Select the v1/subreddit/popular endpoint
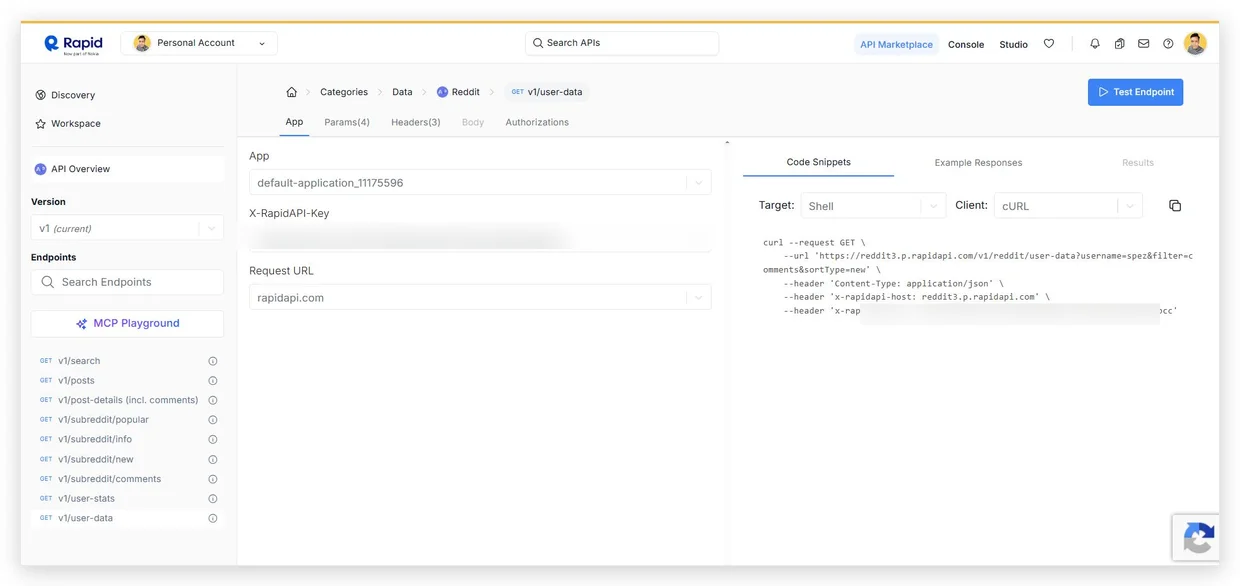This screenshot has width=1240, height=586. [103, 420]
